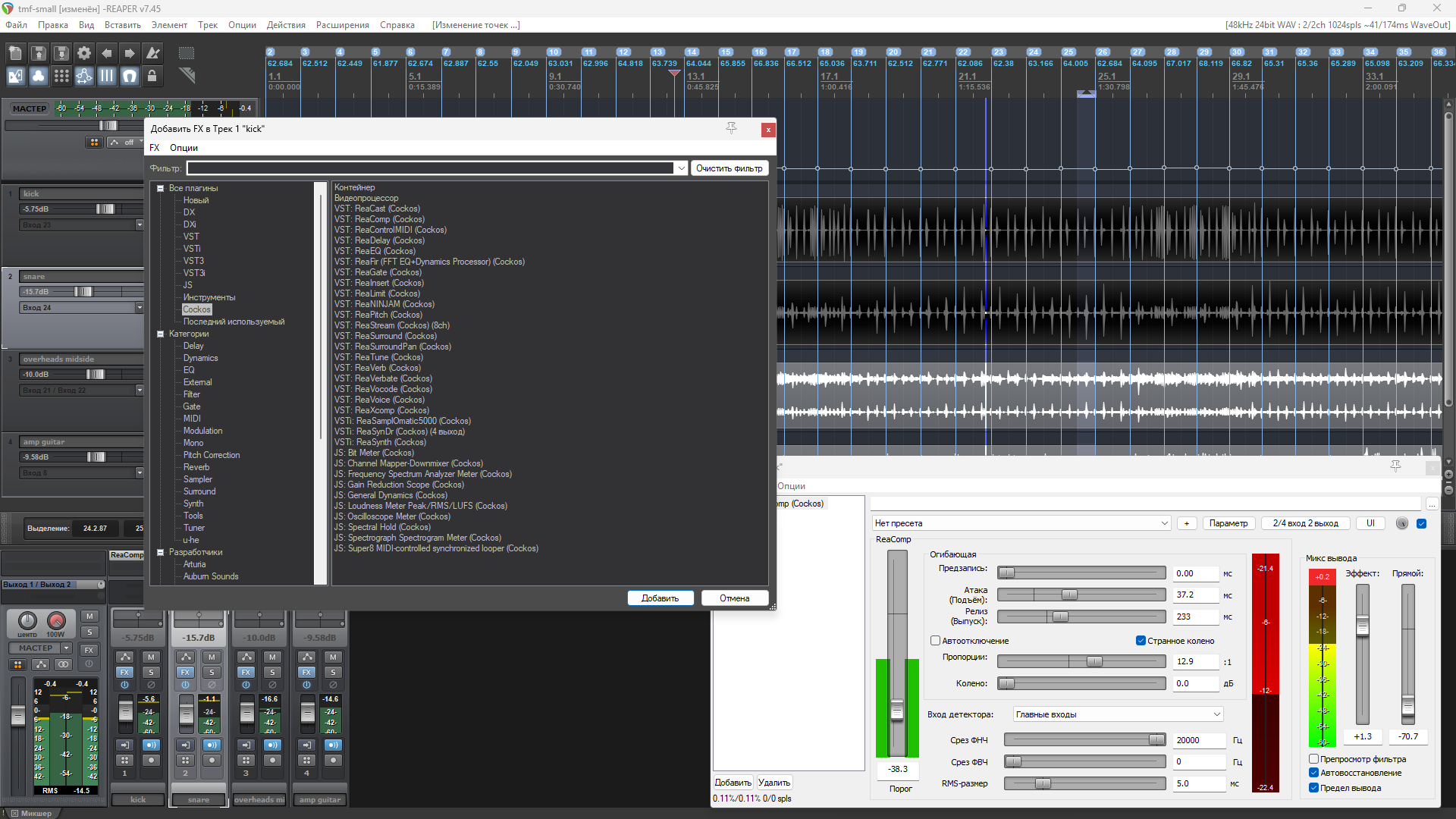Toggle the Автовосстановление checkbox
The height and width of the screenshot is (819, 1456).
[1313, 773]
